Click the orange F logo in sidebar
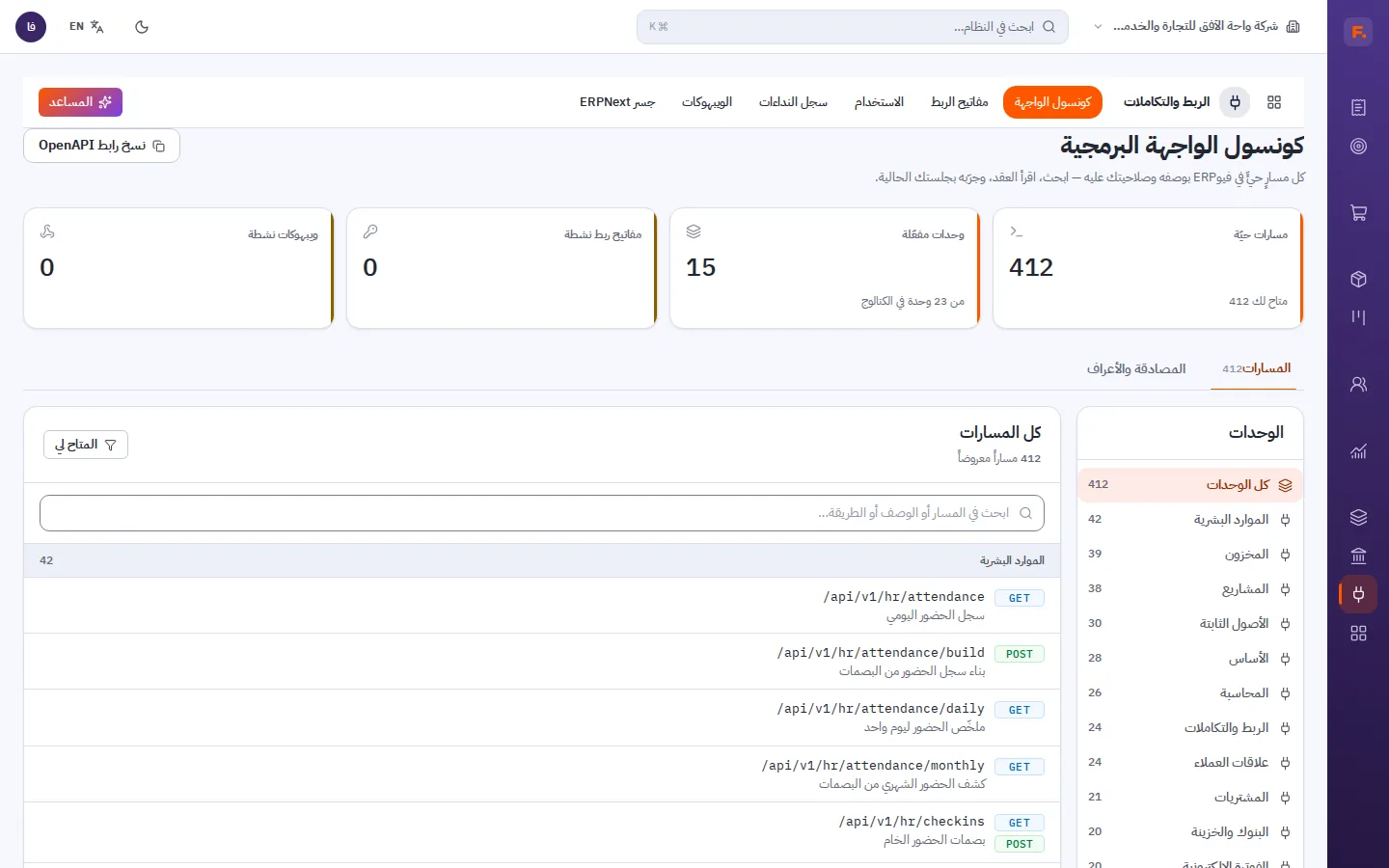1389x868 pixels. tap(1358, 32)
